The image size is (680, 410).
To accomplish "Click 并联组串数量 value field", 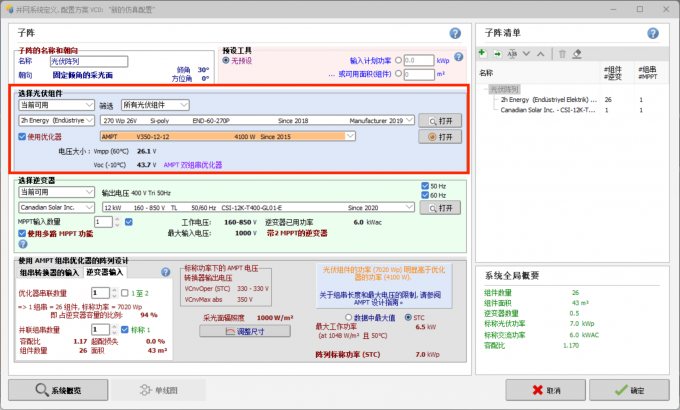I will pos(100,330).
